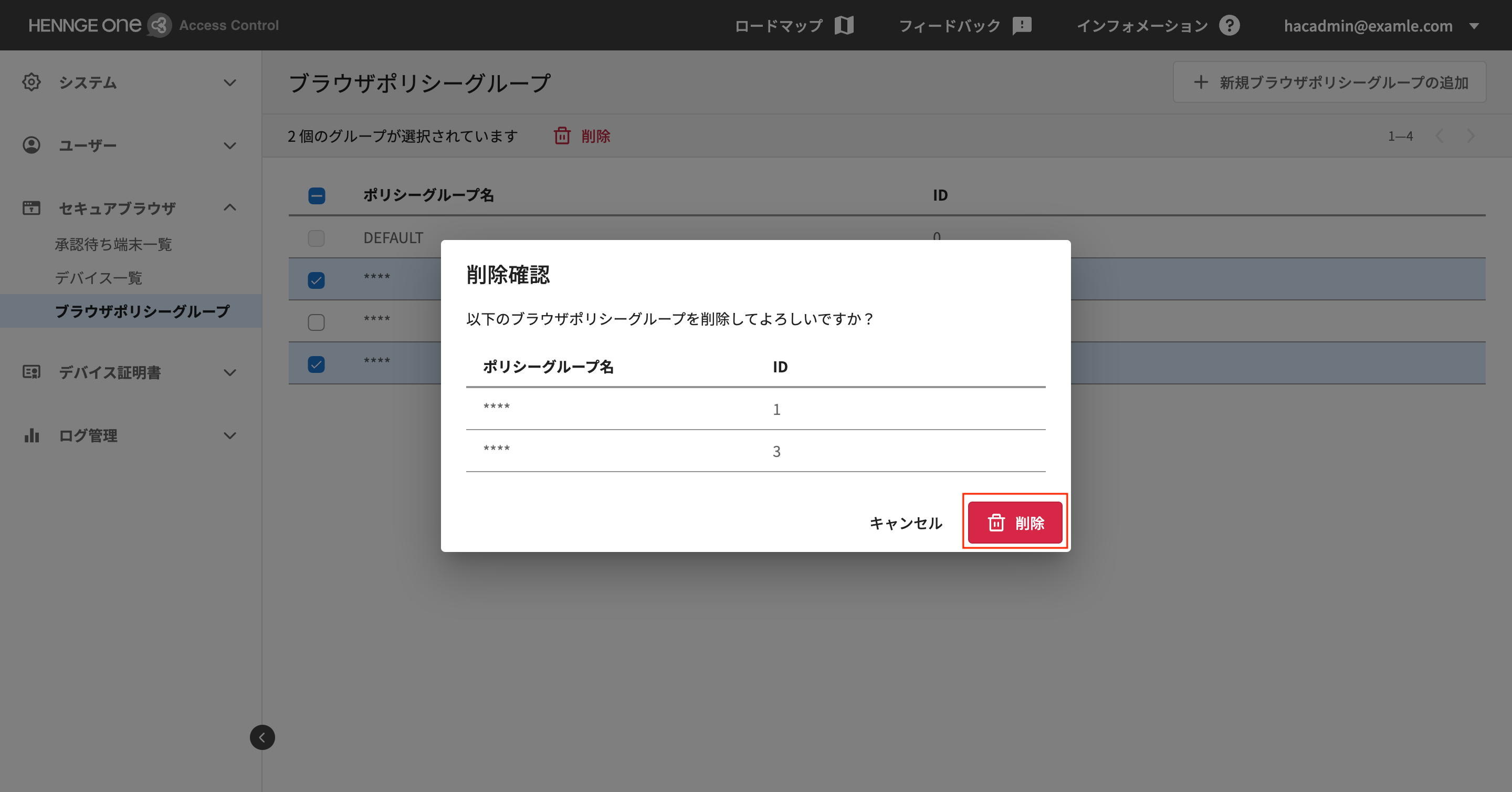Open デバイス一覧 in the sidebar
Screen dimensions: 1512x792
[99, 278]
